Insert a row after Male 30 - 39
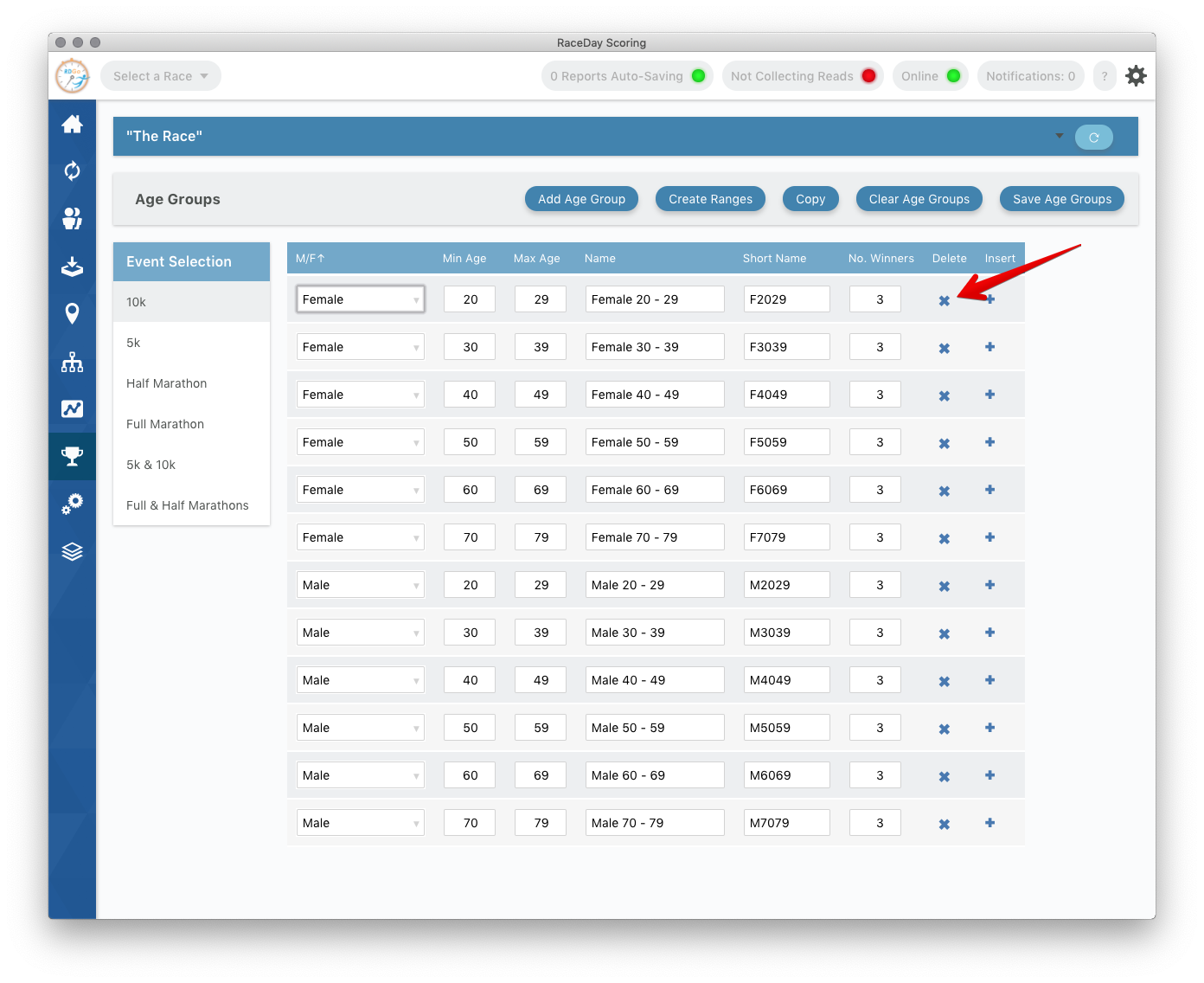This screenshot has height=983, width=1204. point(989,633)
